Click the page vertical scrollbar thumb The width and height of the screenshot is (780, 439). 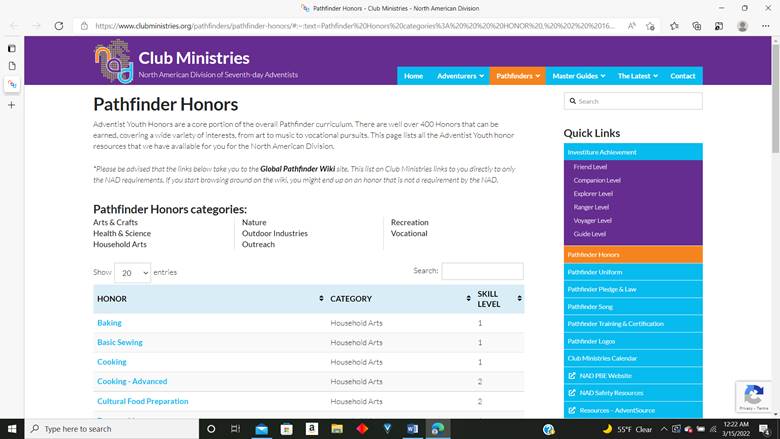point(776,98)
